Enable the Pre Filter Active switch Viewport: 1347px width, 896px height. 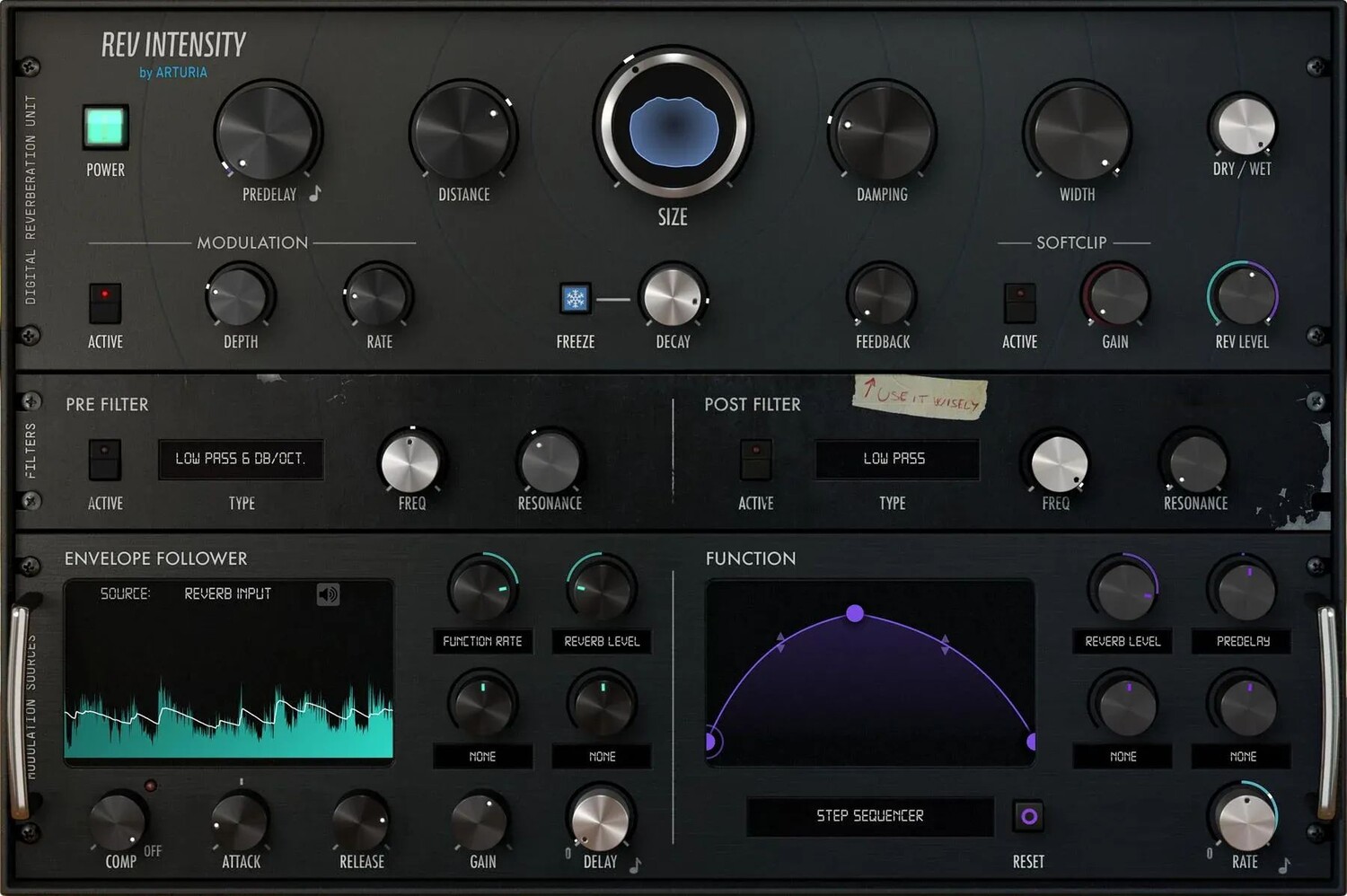(x=105, y=459)
